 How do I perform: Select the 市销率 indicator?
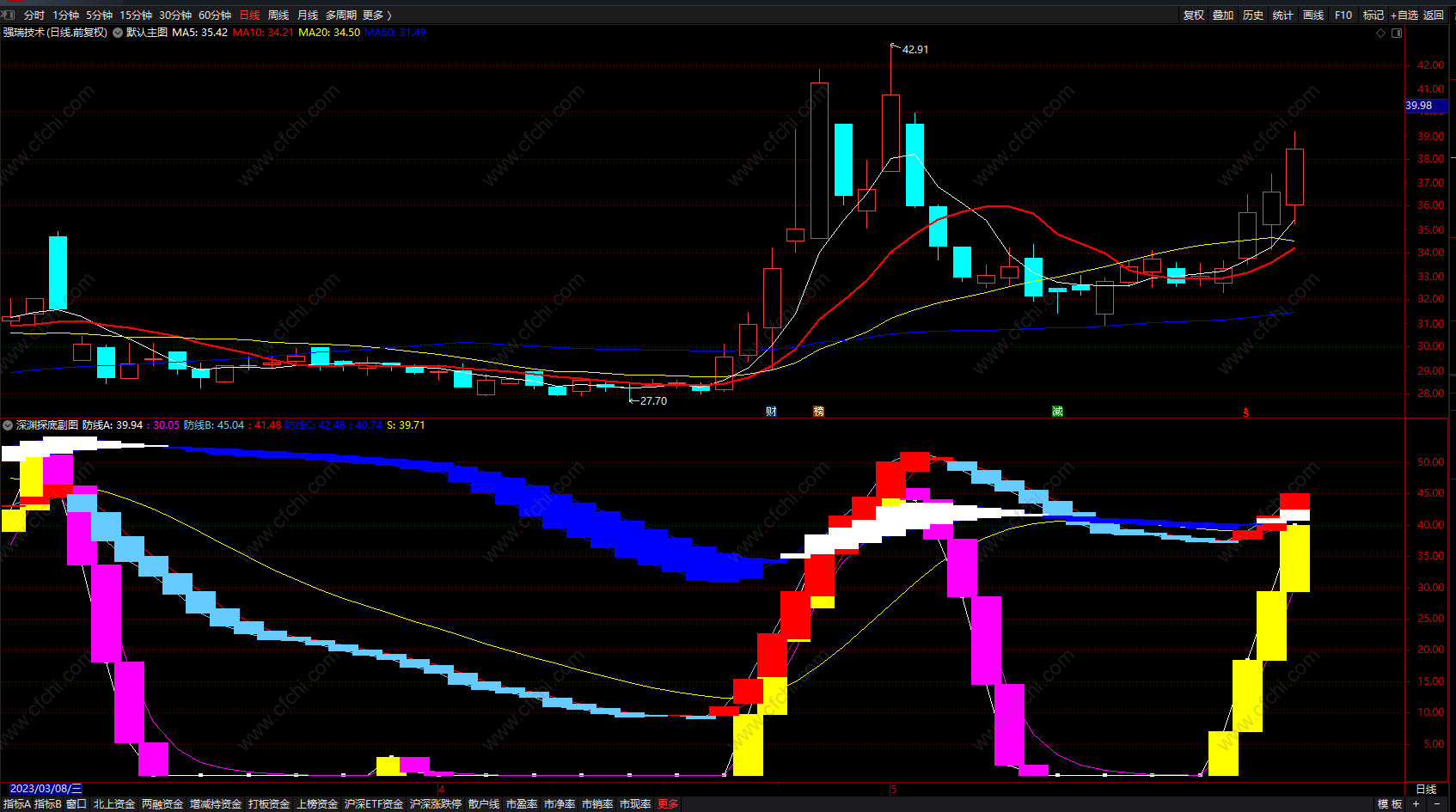coord(597,804)
